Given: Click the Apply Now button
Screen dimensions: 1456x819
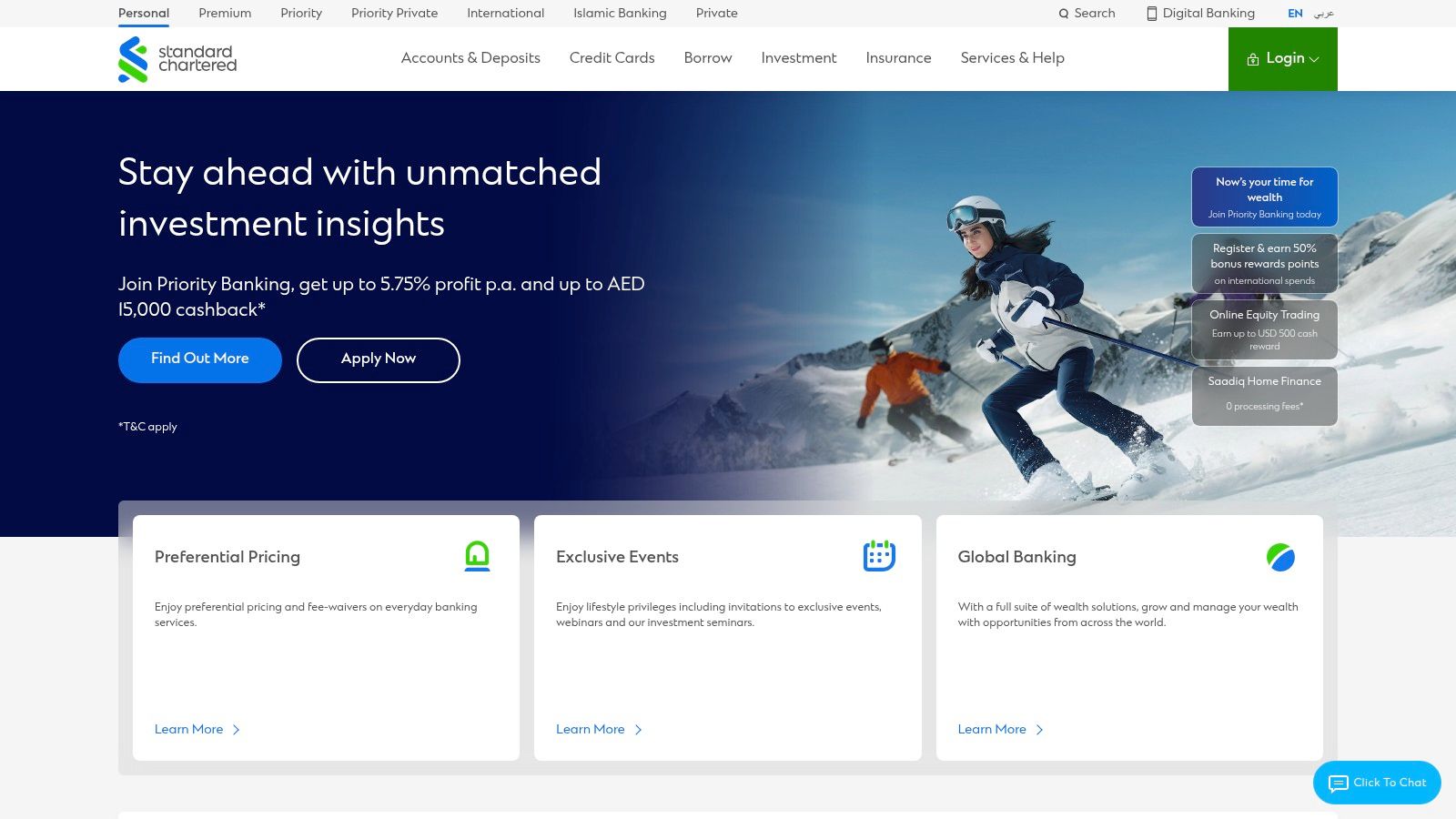Looking at the screenshot, I should (378, 359).
